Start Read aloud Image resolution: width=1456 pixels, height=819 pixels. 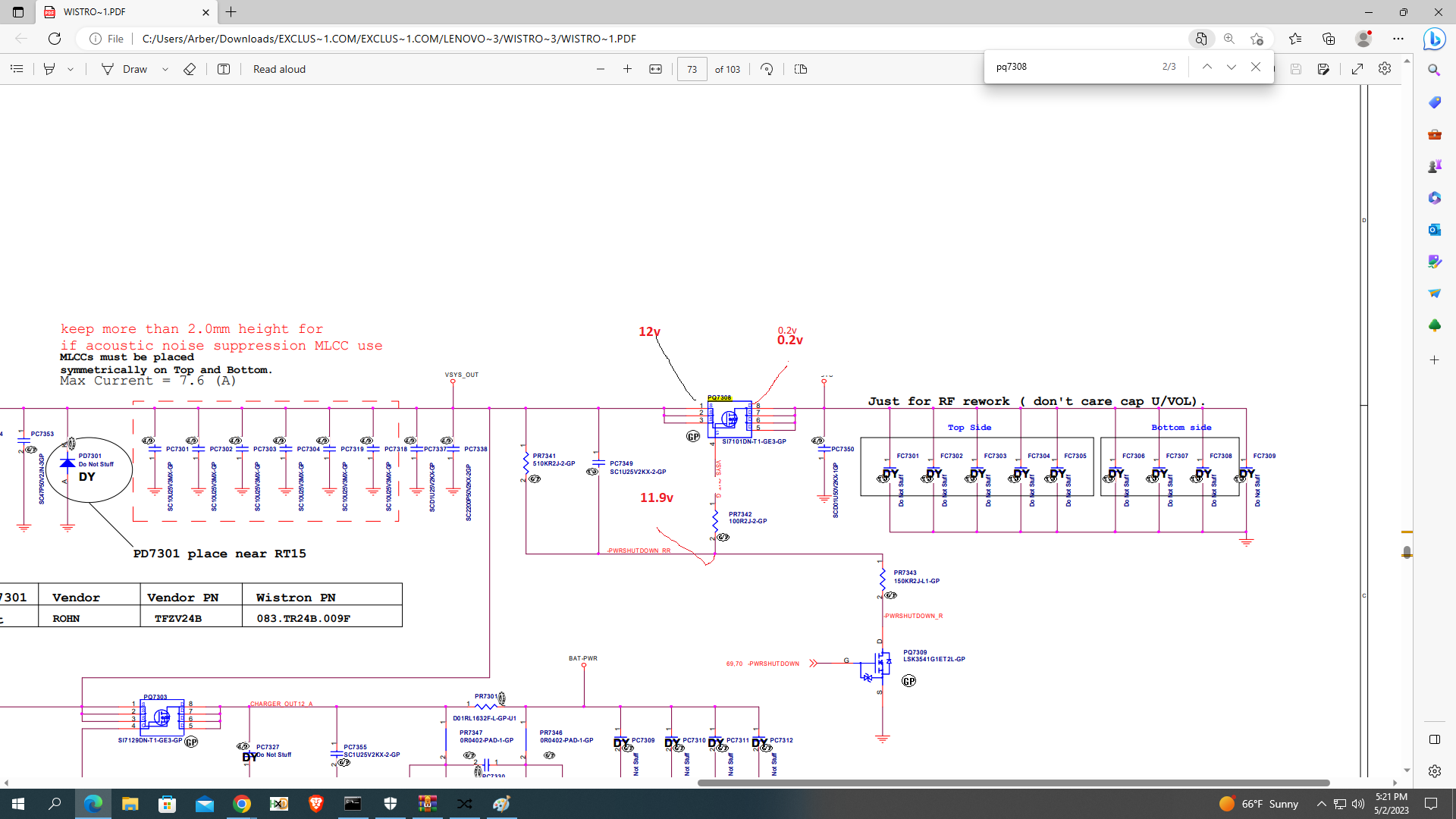(279, 69)
